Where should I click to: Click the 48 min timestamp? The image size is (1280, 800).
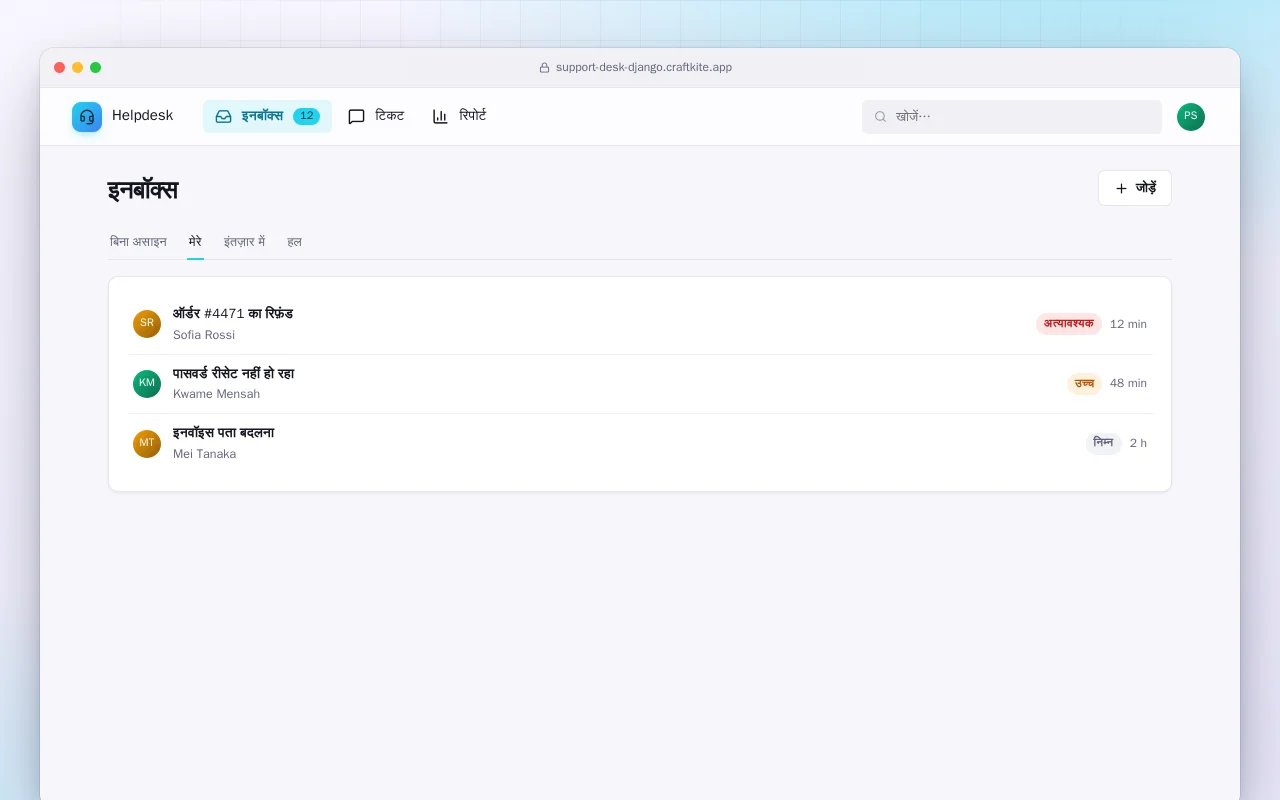(1128, 384)
